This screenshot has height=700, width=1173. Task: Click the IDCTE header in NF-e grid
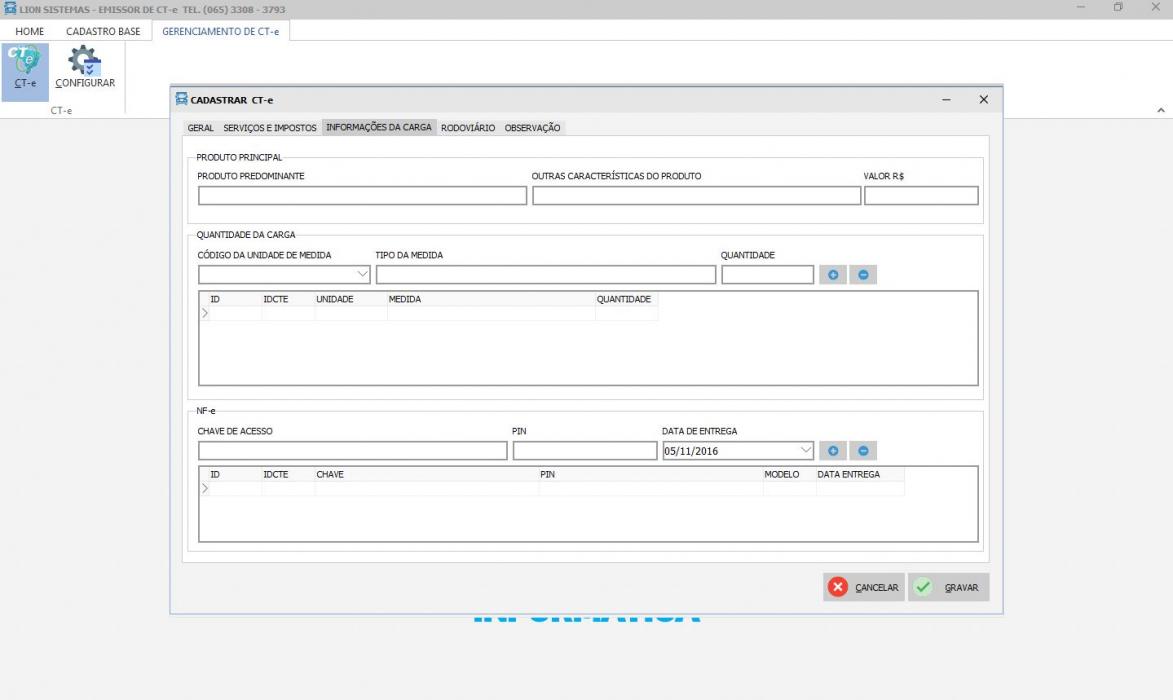[x=275, y=474]
